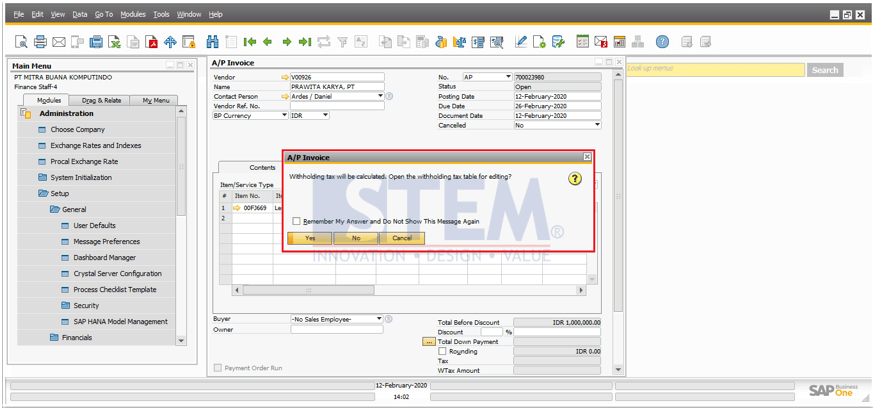Select the Contents tab in A/P Invoice
This screenshot has width=873, height=410.
pyautogui.click(x=262, y=167)
